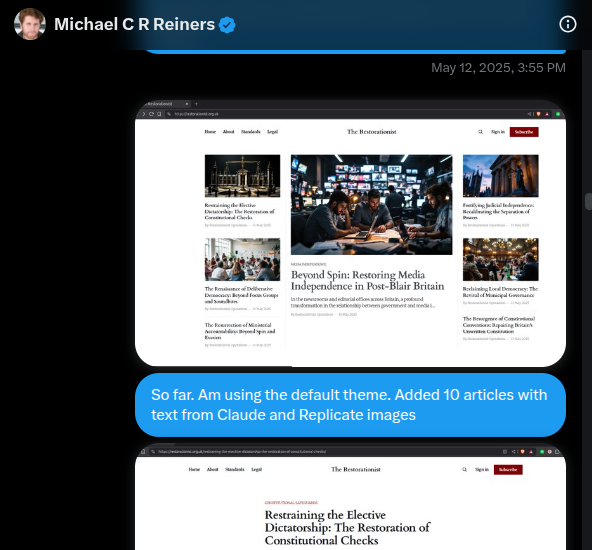Click the golden scales image above Restraining the Elective Dictatorship

click(242, 176)
